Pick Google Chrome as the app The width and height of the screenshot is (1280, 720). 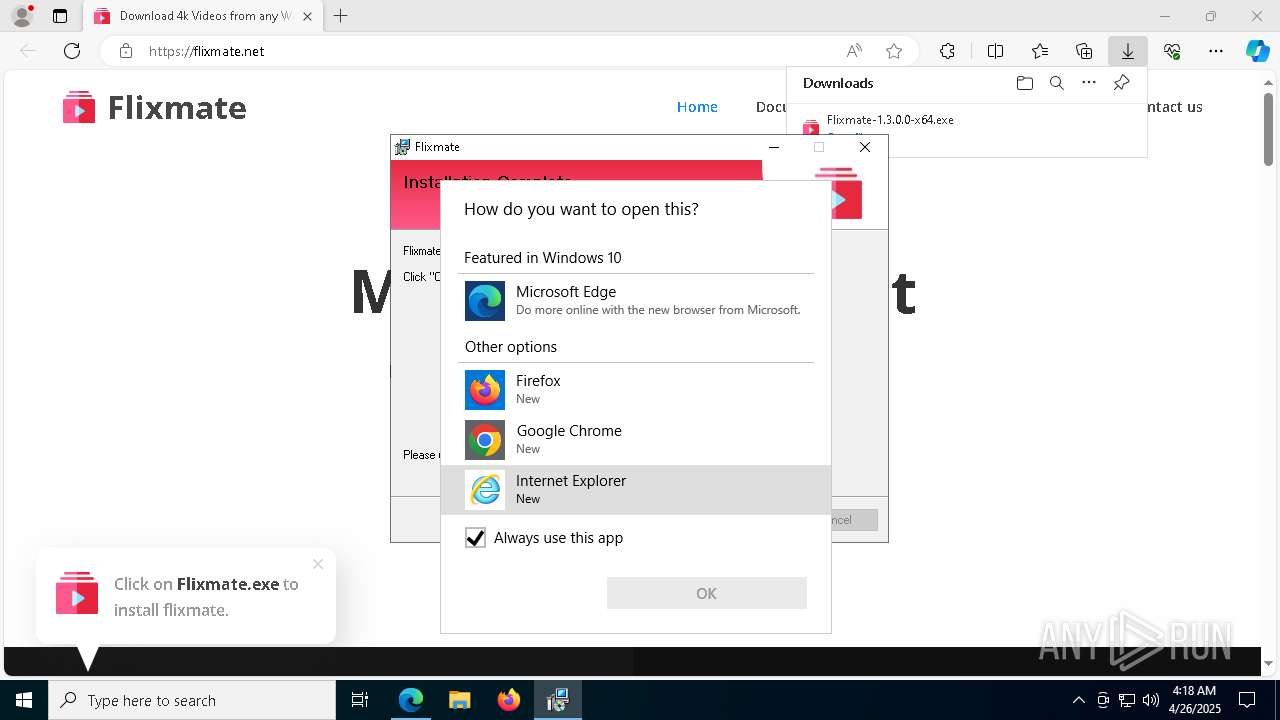click(x=636, y=440)
